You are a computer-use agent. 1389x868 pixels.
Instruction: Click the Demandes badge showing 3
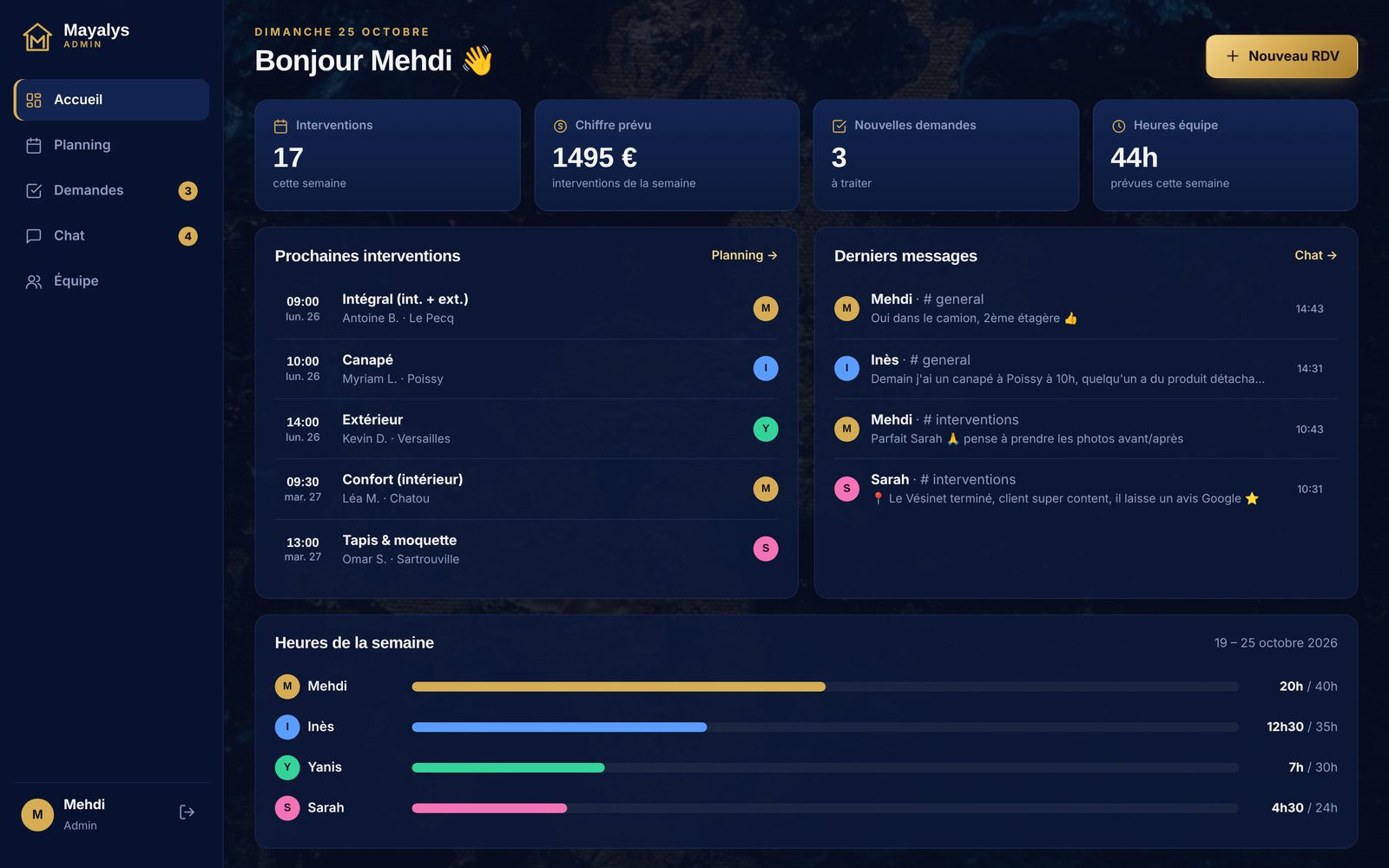click(x=188, y=191)
